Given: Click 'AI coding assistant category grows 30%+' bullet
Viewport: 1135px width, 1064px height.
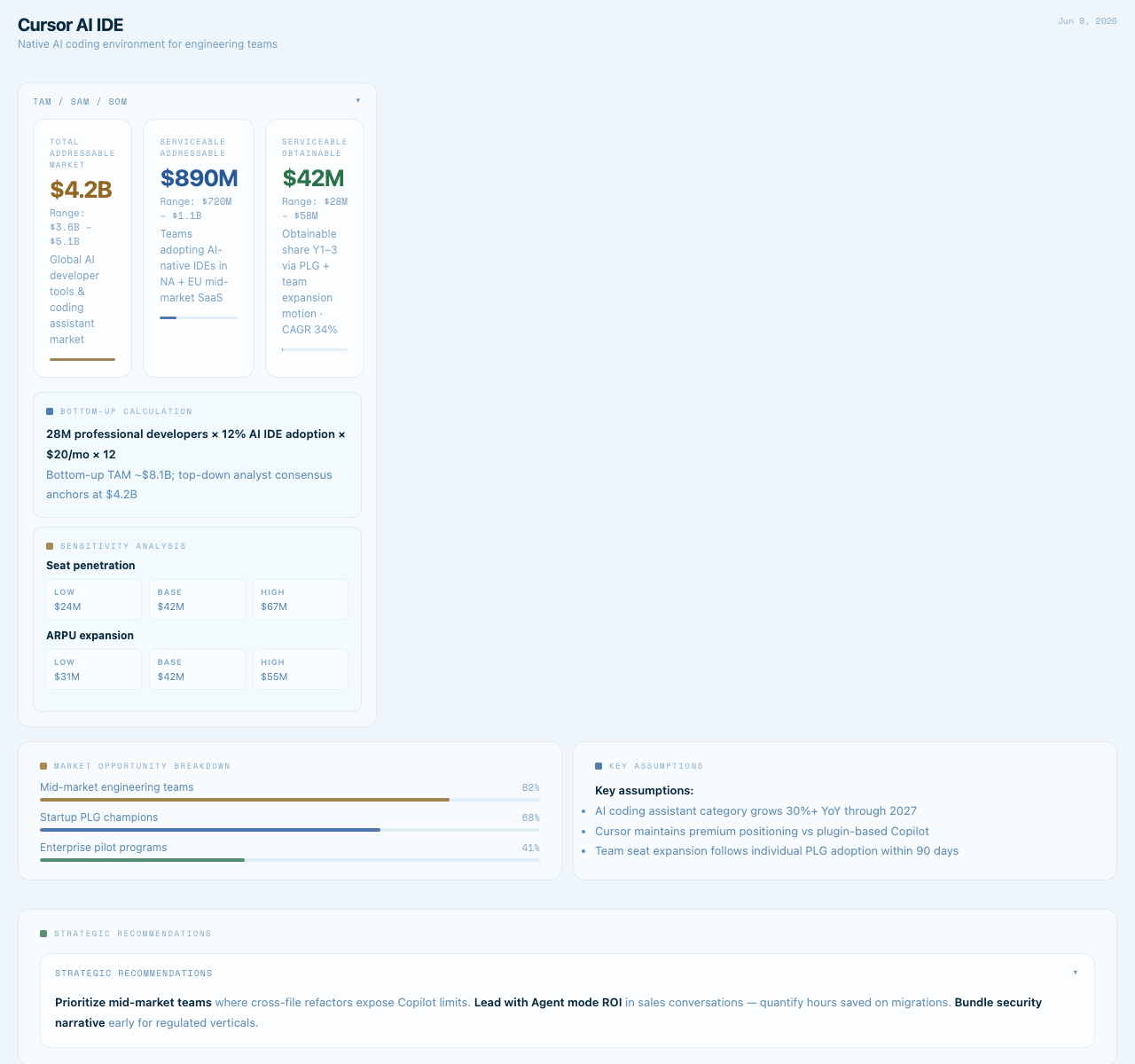Looking at the screenshot, I should click(x=755, y=811).
